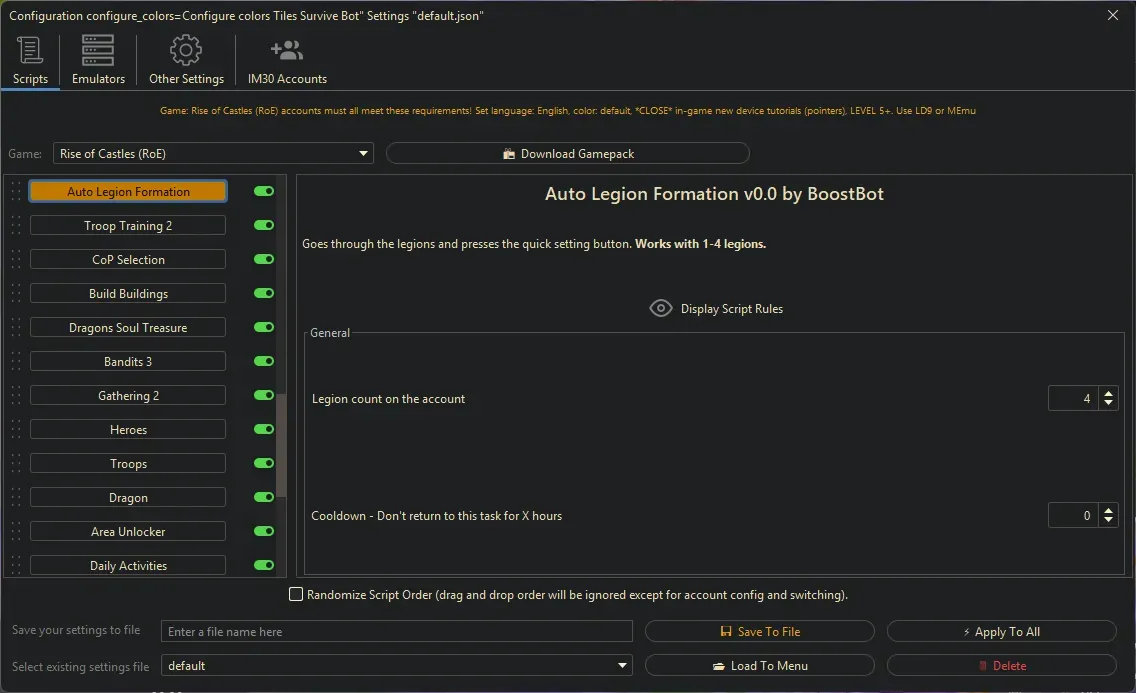The height and width of the screenshot is (693, 1136).
Task: Toggle the Heroes script switch
Action: pyautogui.click(x=264, y=429)
